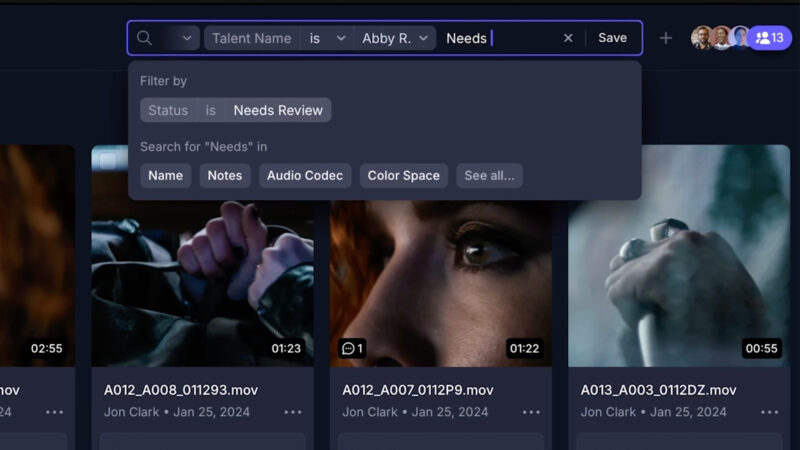This screenshot has height=450, width=800.
Task: Search for Needs in Name
Action: coord(165,176)
